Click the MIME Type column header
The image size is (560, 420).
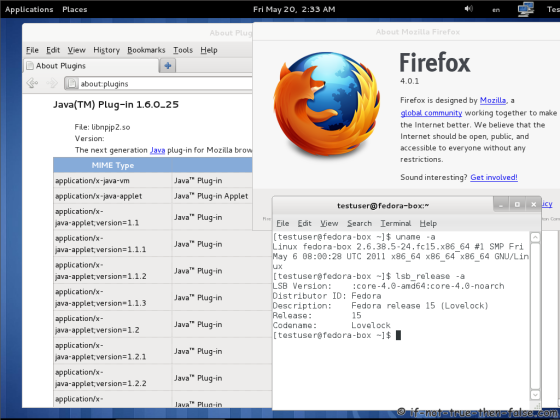[113, 165]
